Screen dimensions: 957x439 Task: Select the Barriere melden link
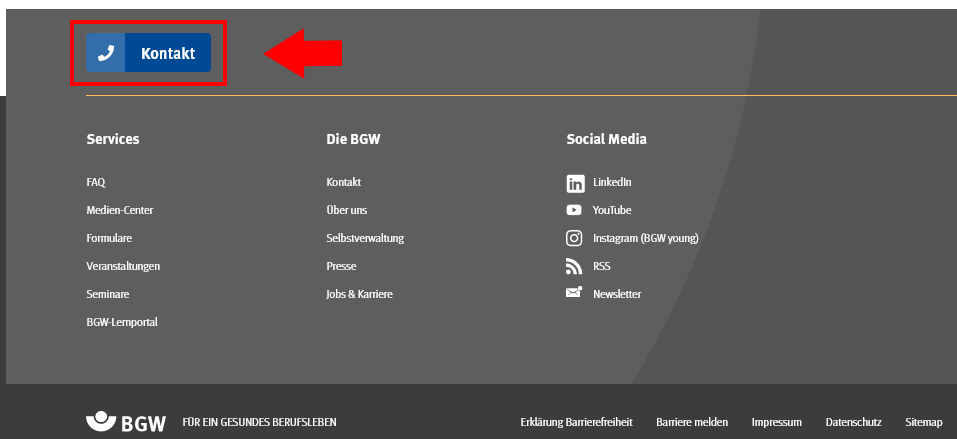point(692,422)
